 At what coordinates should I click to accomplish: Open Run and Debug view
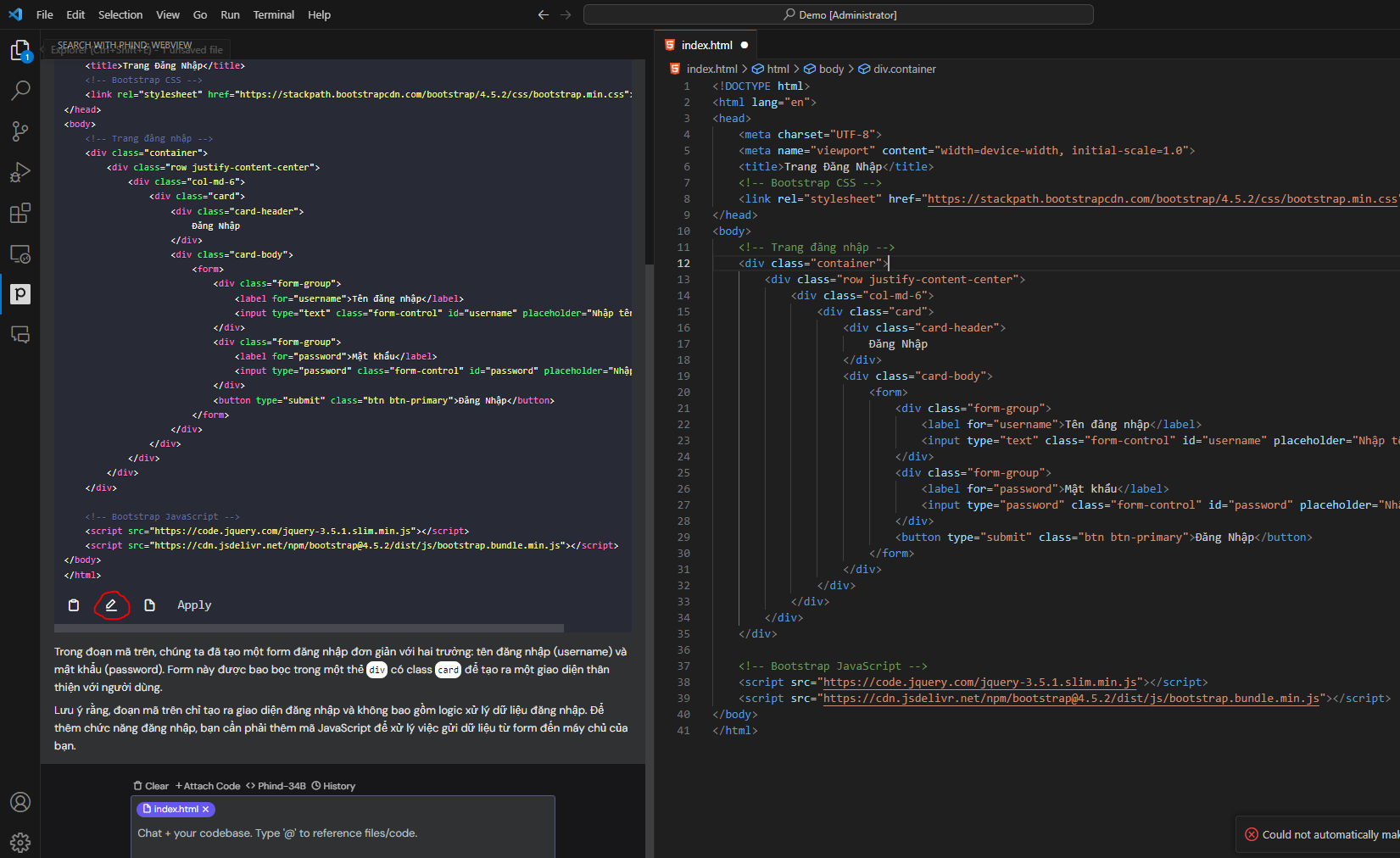(x=20, y=172)
